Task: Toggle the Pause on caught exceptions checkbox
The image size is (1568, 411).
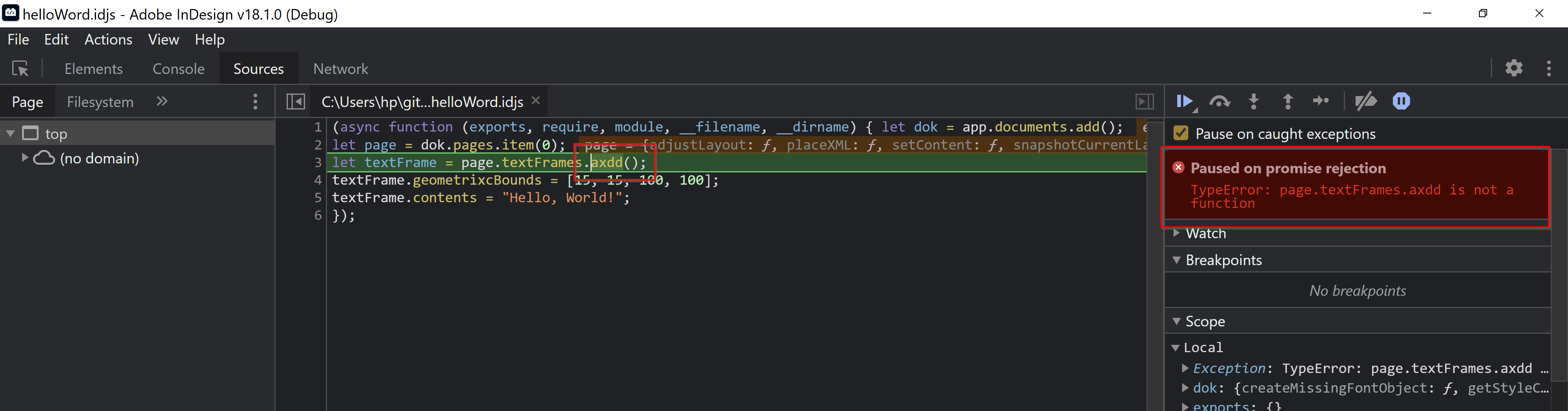Action: [1181, 133]
